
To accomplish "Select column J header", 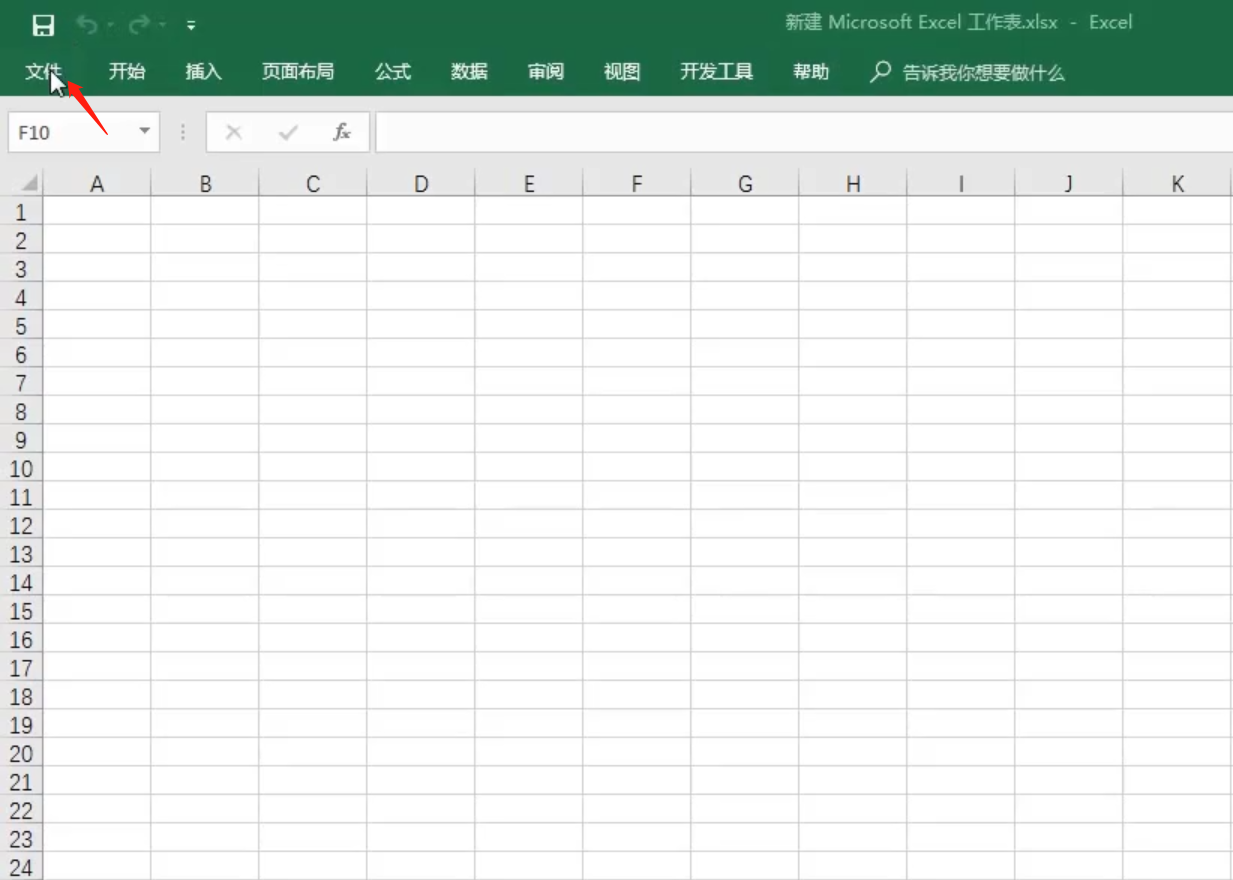I will (x=1069, y=183).
